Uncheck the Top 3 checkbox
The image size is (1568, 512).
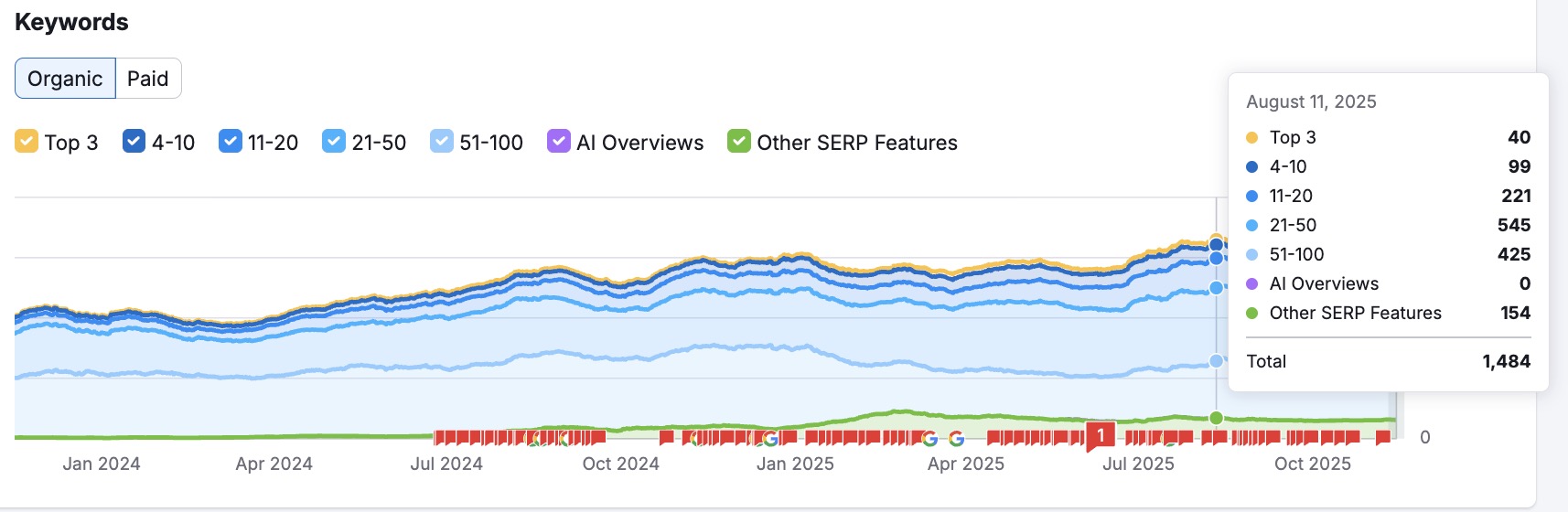(27, 142)
